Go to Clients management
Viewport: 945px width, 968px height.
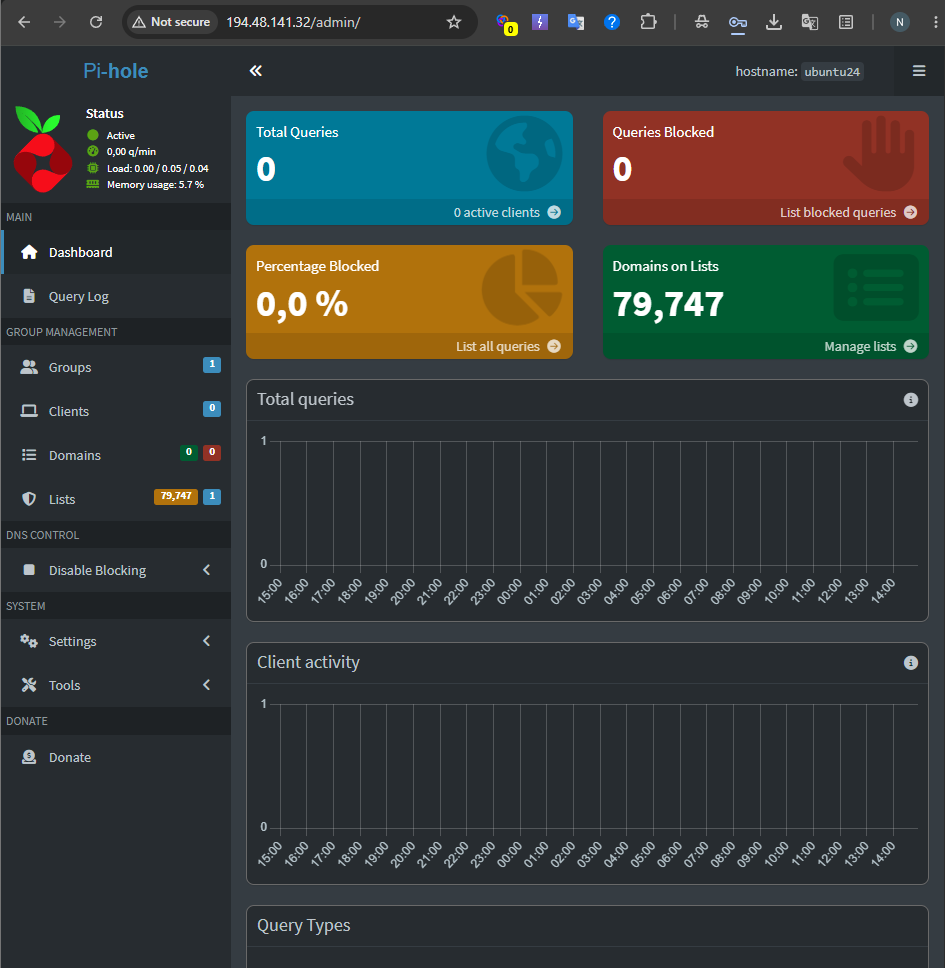coord(116,411)
